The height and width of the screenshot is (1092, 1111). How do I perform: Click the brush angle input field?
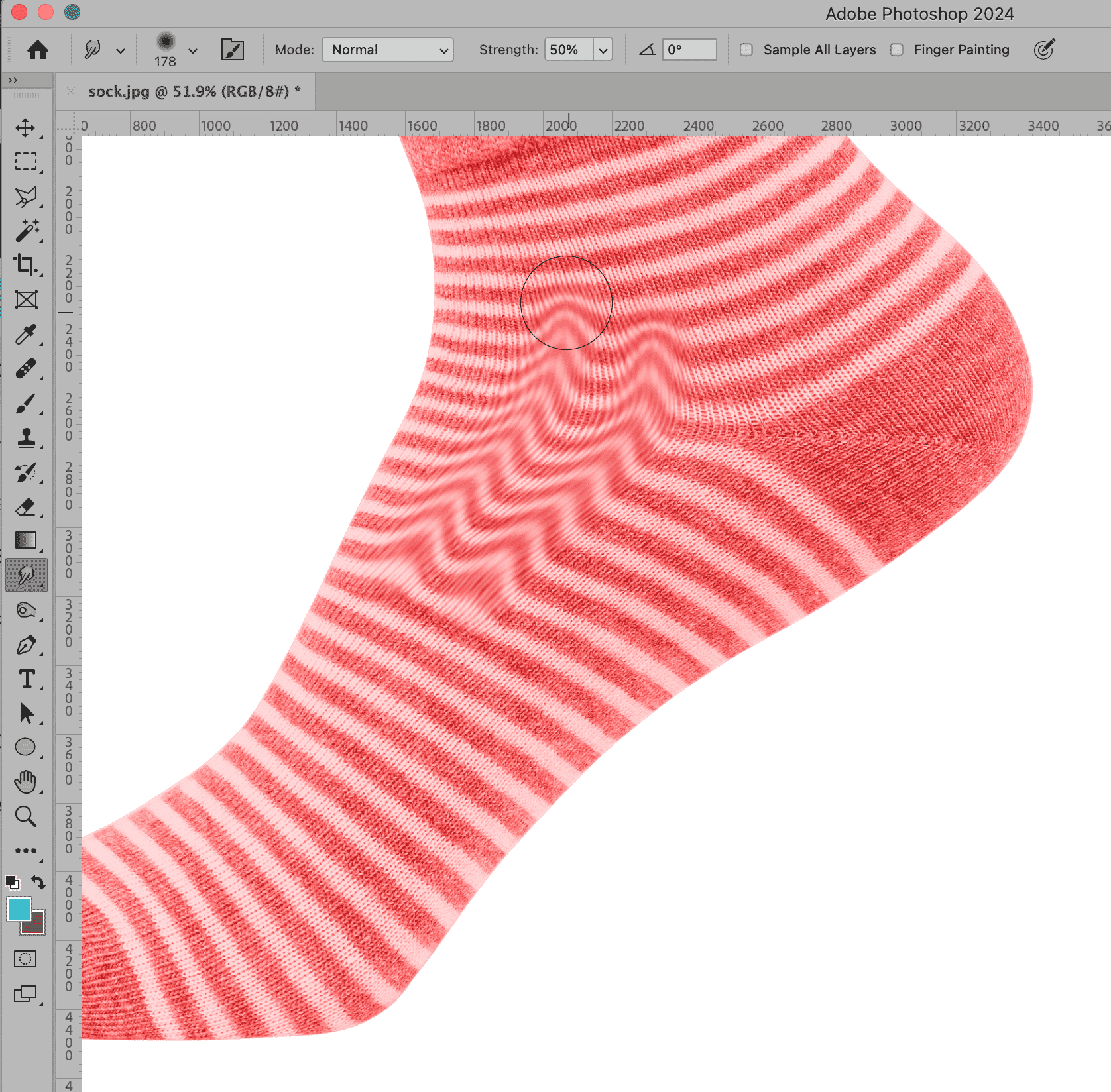pyautogui.click(x=689, y=50)
